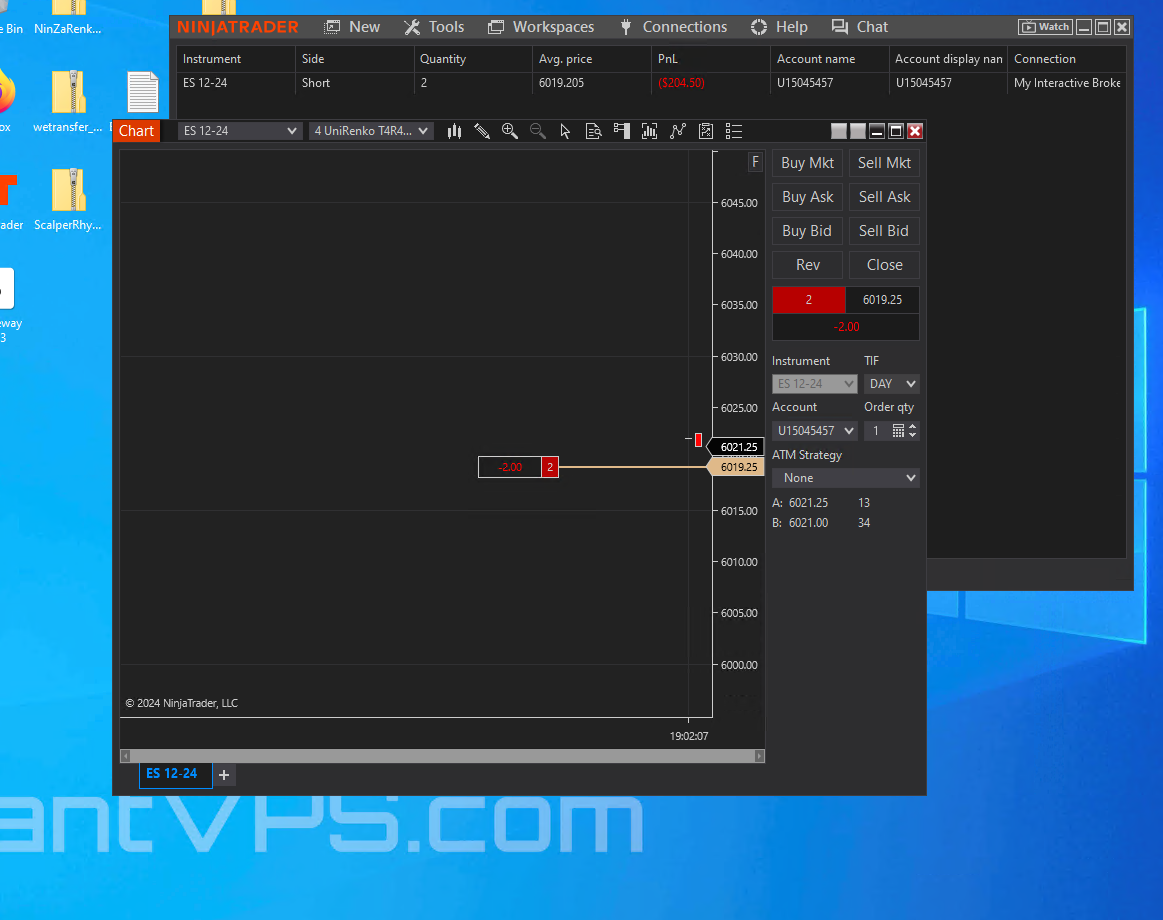1163x920 pixels.
Task: Open the Strategies icon
Action: 705,131
